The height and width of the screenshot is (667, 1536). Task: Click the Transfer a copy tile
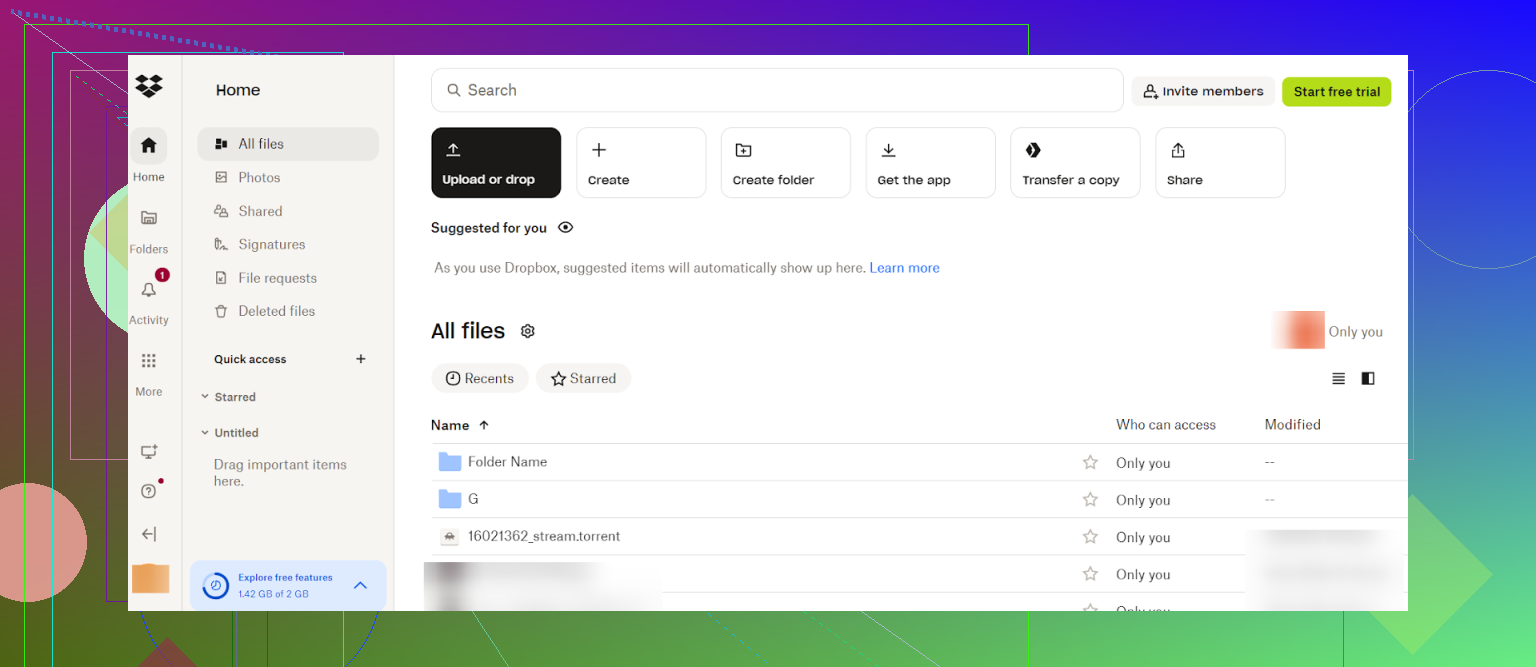[1075, 162]
